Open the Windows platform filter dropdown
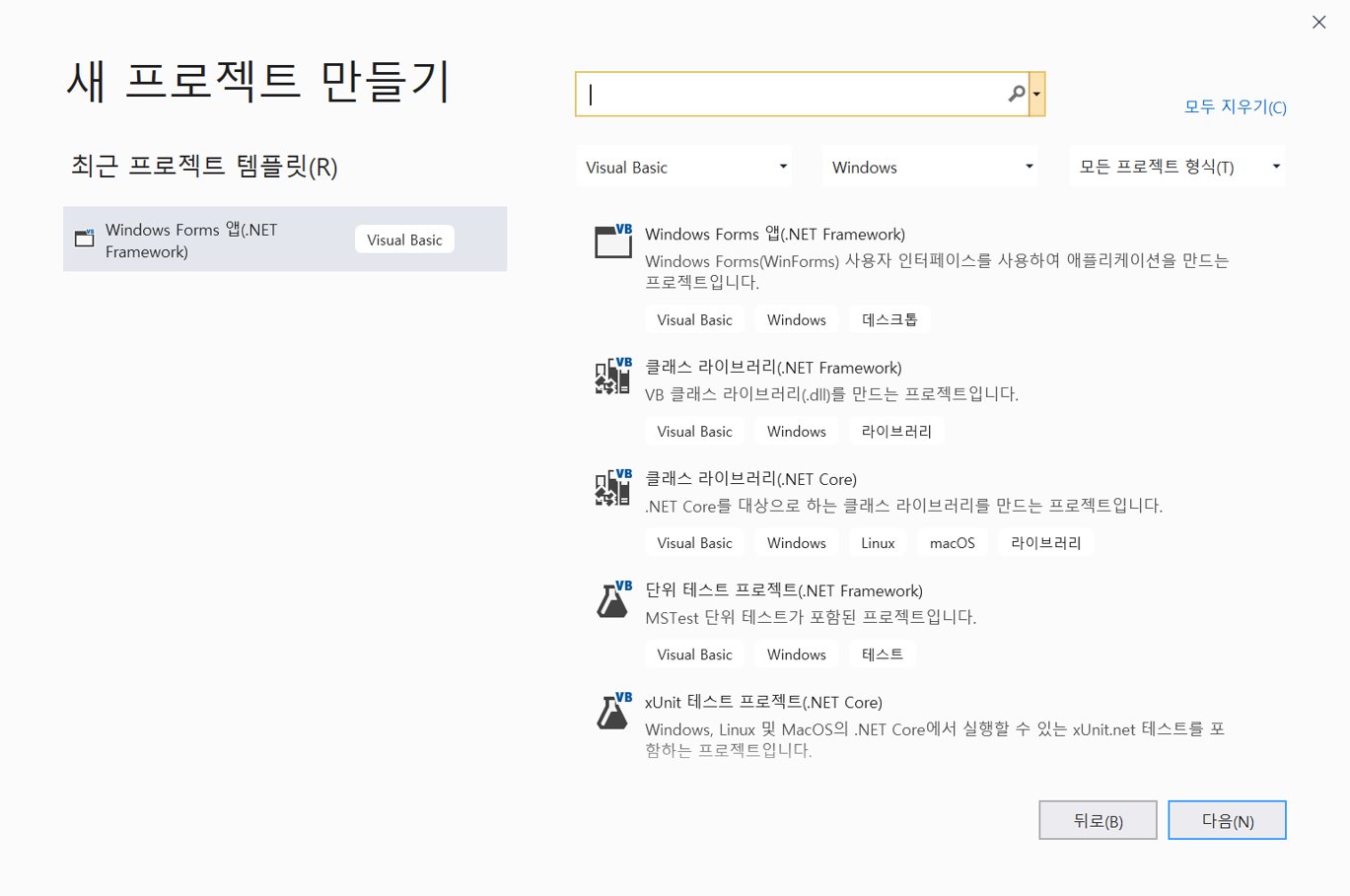Viewport: 1350px width, 896px height. [x=930, y=167]
